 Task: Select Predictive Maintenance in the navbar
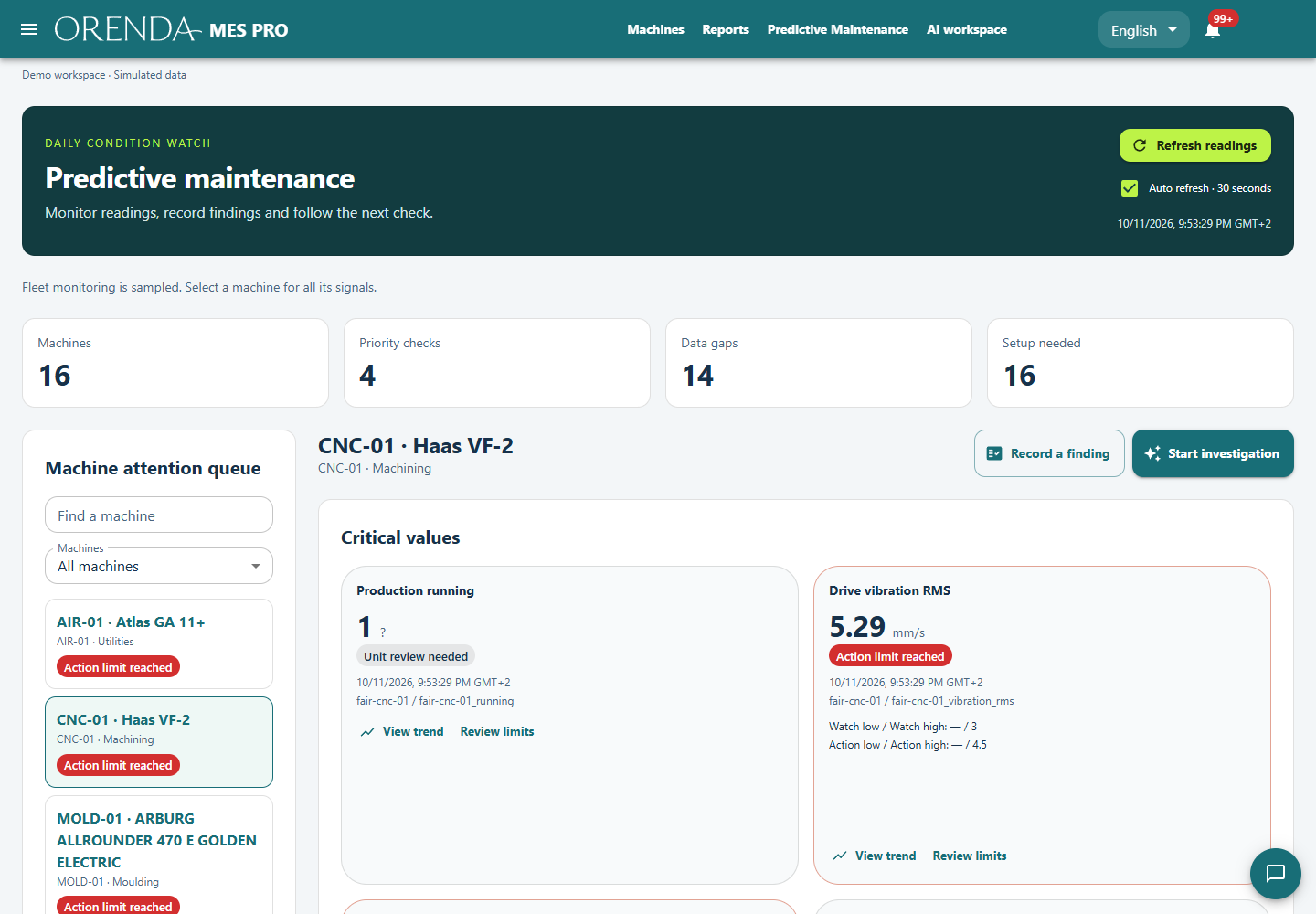pos(838,29)
